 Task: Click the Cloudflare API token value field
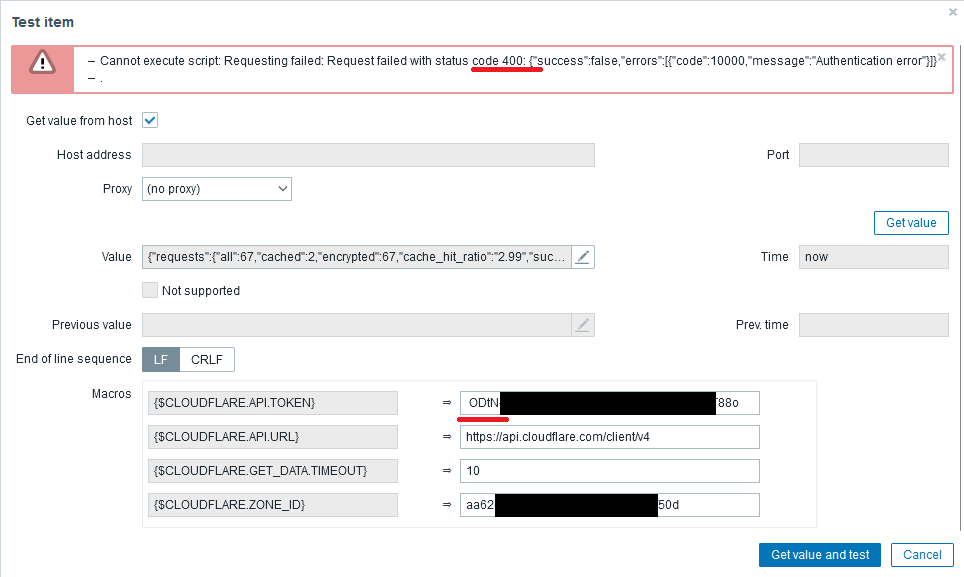coord(609,403)
